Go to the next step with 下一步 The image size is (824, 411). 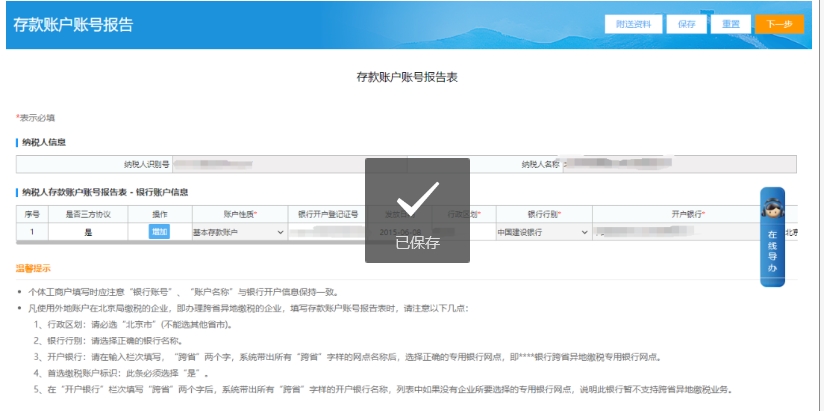(779, 24)
